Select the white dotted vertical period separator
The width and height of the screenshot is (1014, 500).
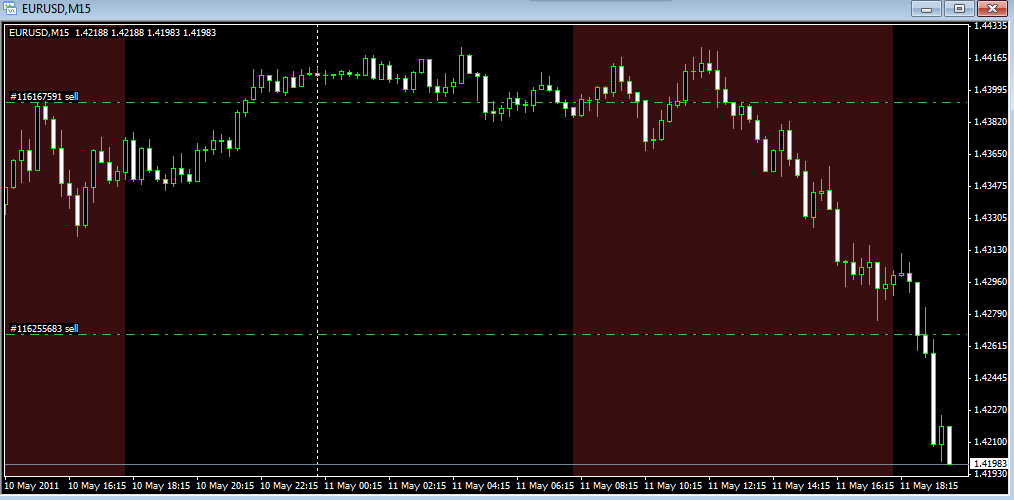318,251
